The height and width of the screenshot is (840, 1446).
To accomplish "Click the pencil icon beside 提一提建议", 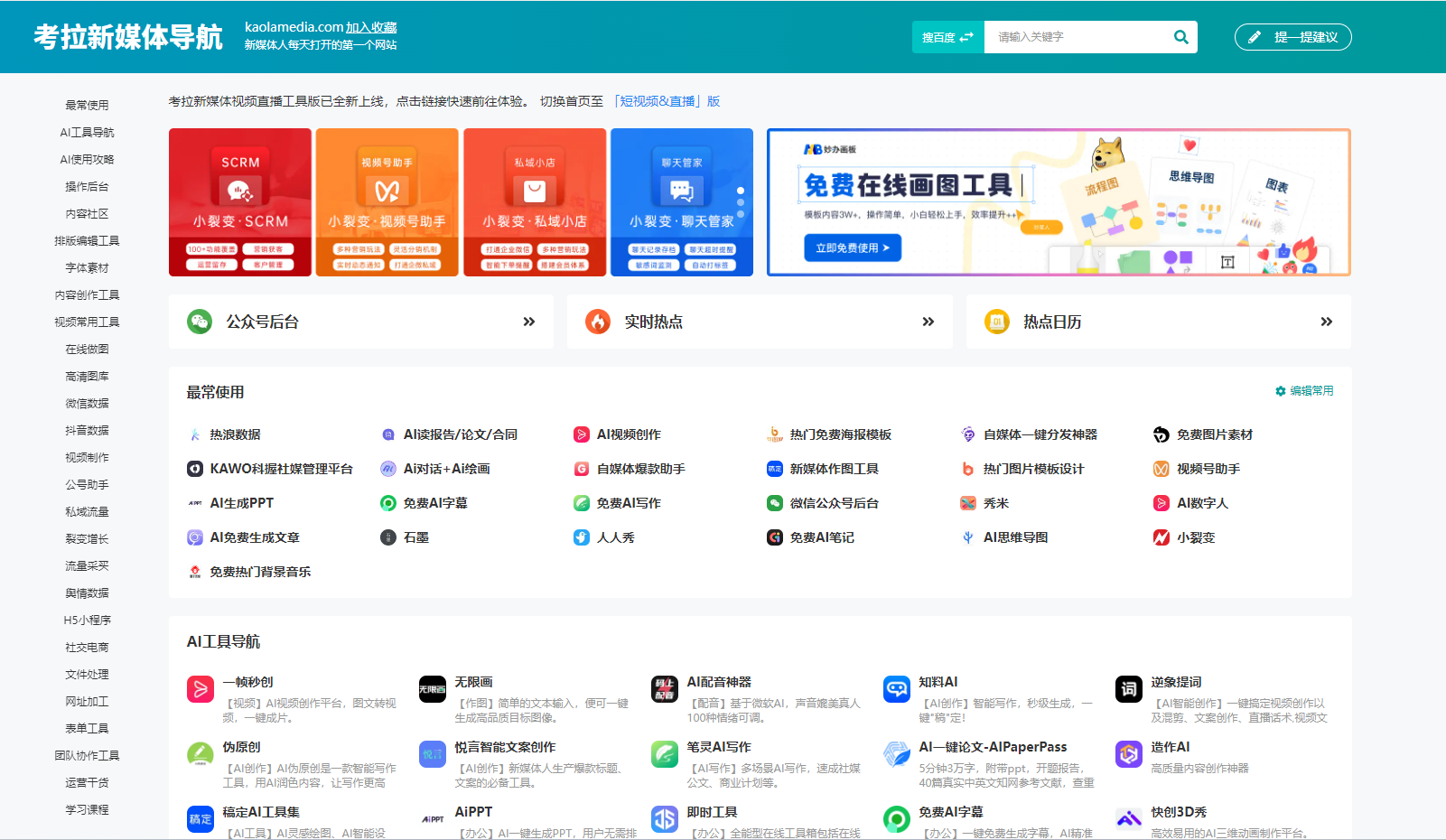I will (1255, 37).
